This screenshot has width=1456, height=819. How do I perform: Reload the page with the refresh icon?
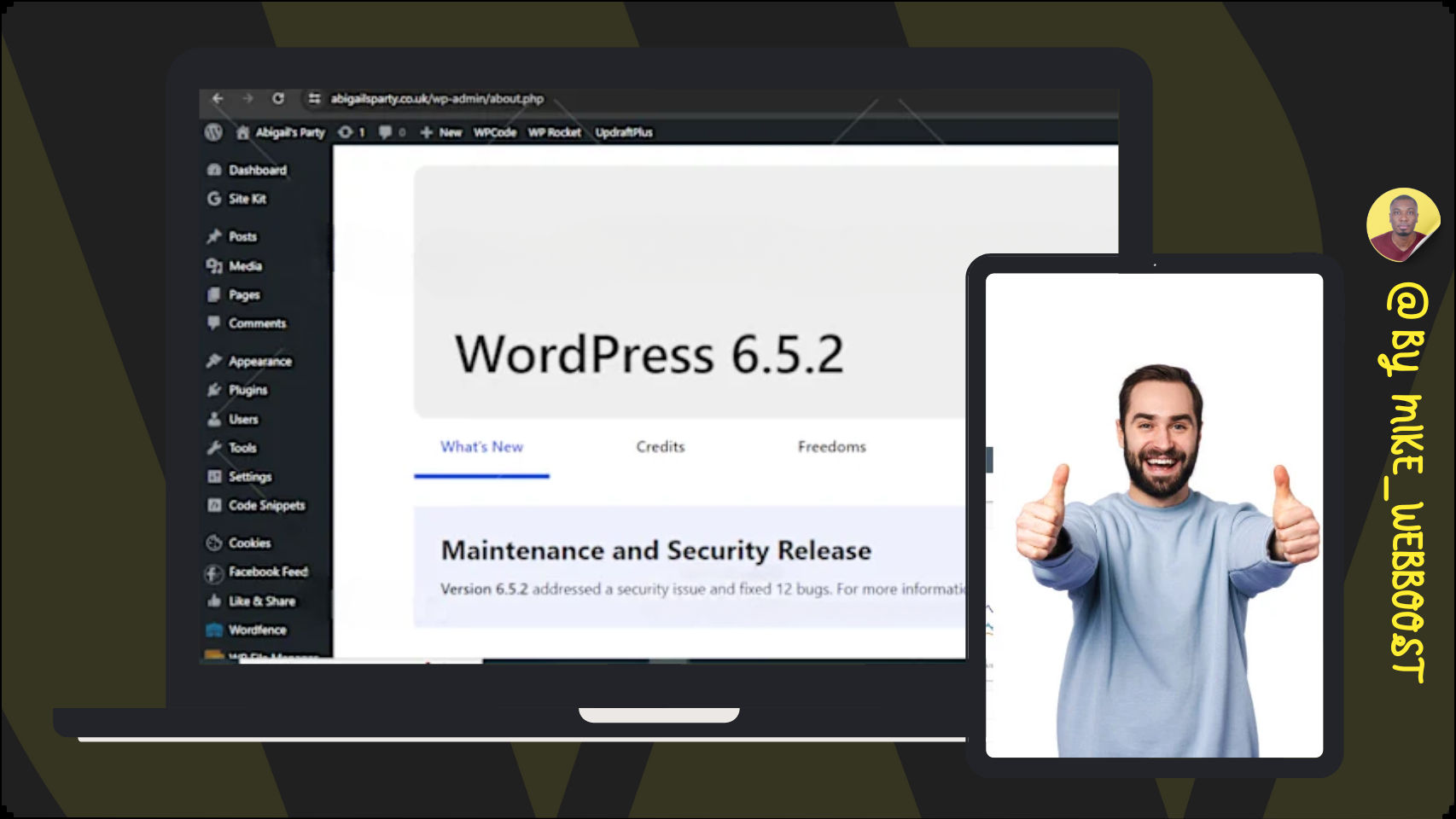point(278,99)
